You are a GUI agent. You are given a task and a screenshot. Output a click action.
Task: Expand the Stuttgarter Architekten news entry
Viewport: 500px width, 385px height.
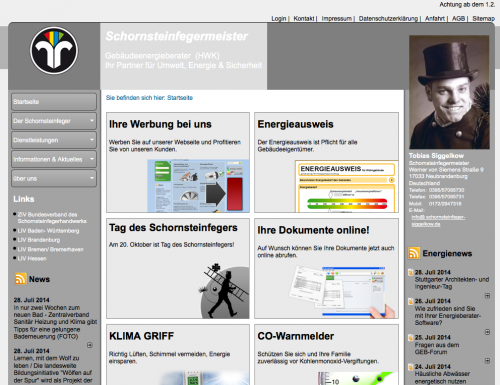coord(487,296)
